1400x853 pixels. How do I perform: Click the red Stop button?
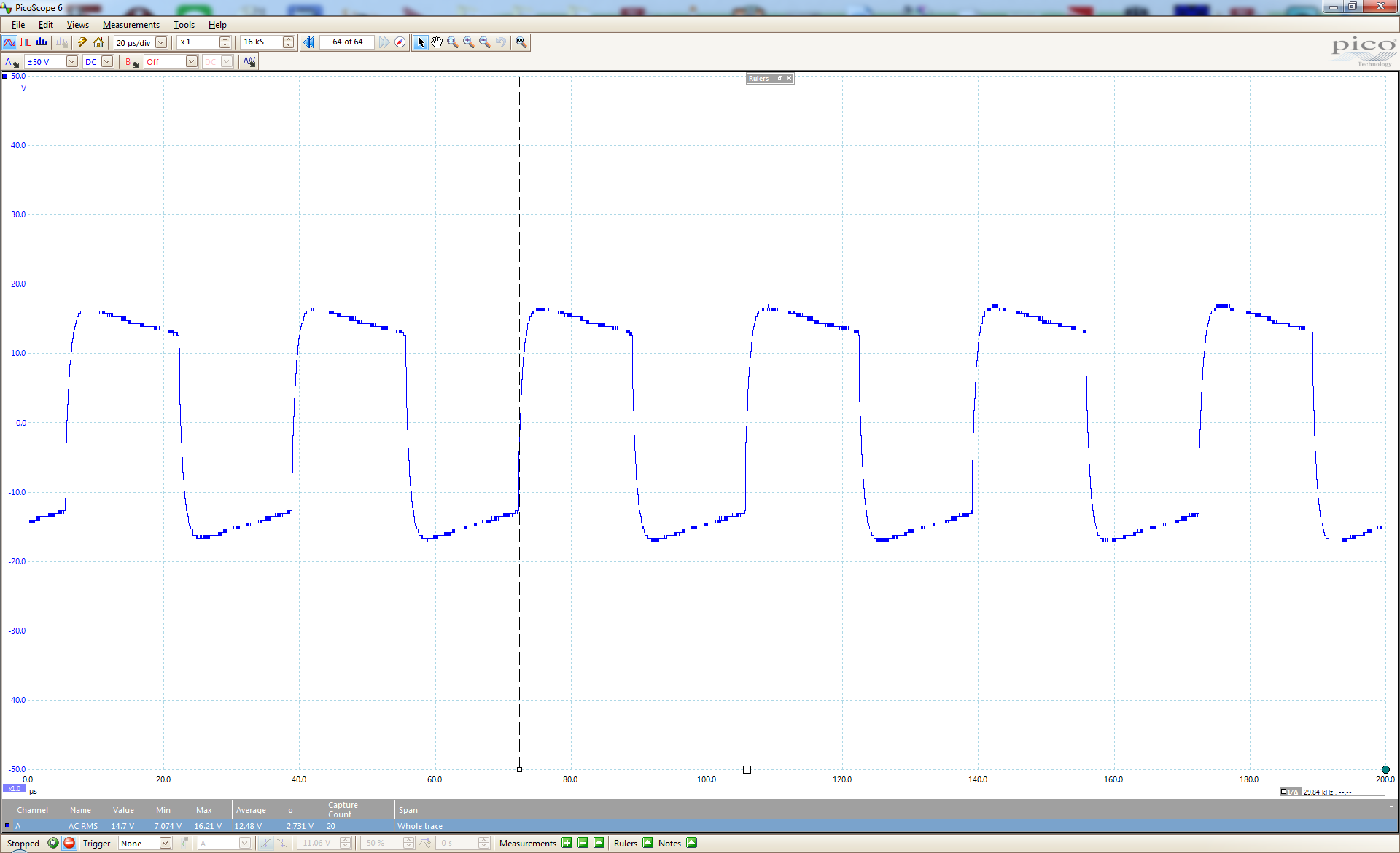coord(69,843)
